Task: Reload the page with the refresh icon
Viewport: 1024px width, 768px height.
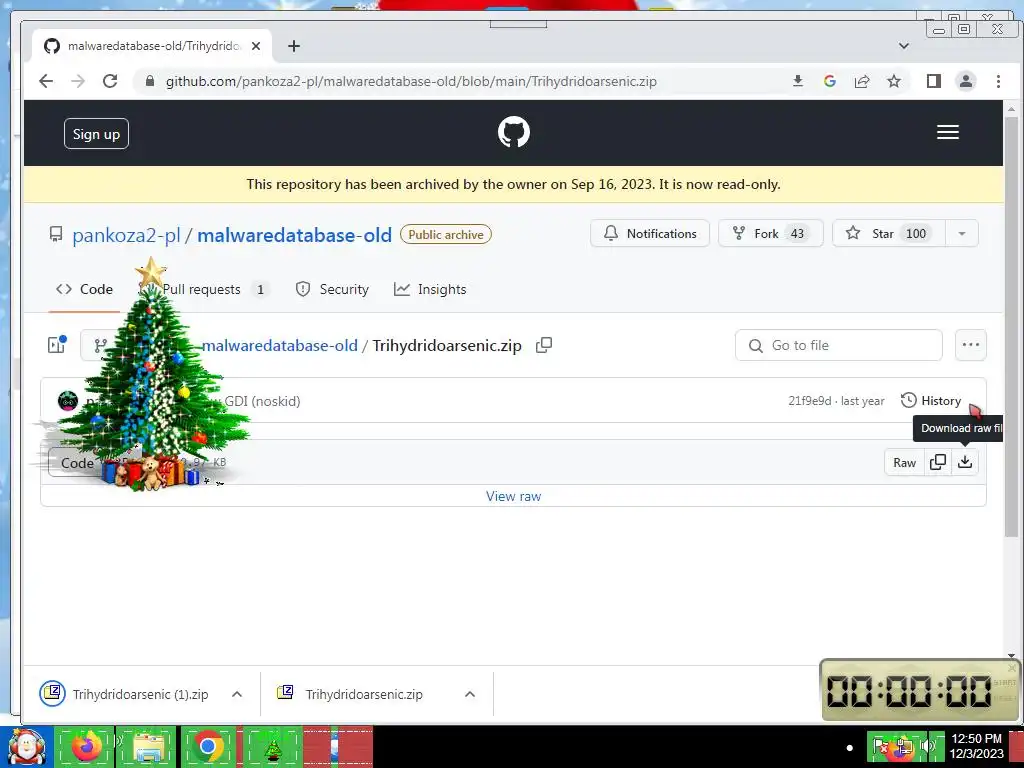Action: [110, 81]
